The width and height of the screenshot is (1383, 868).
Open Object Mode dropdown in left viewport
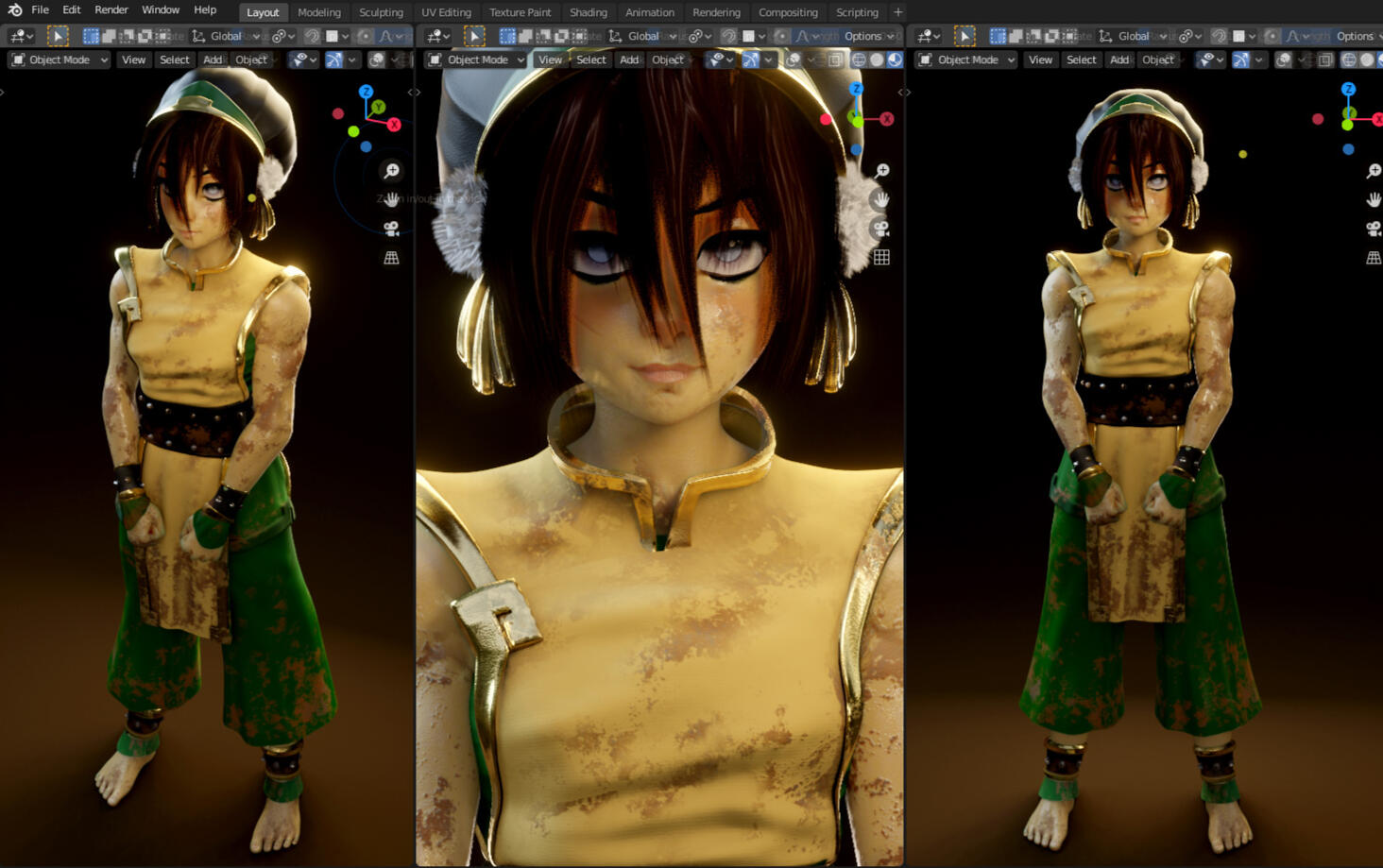pos(60,60)
